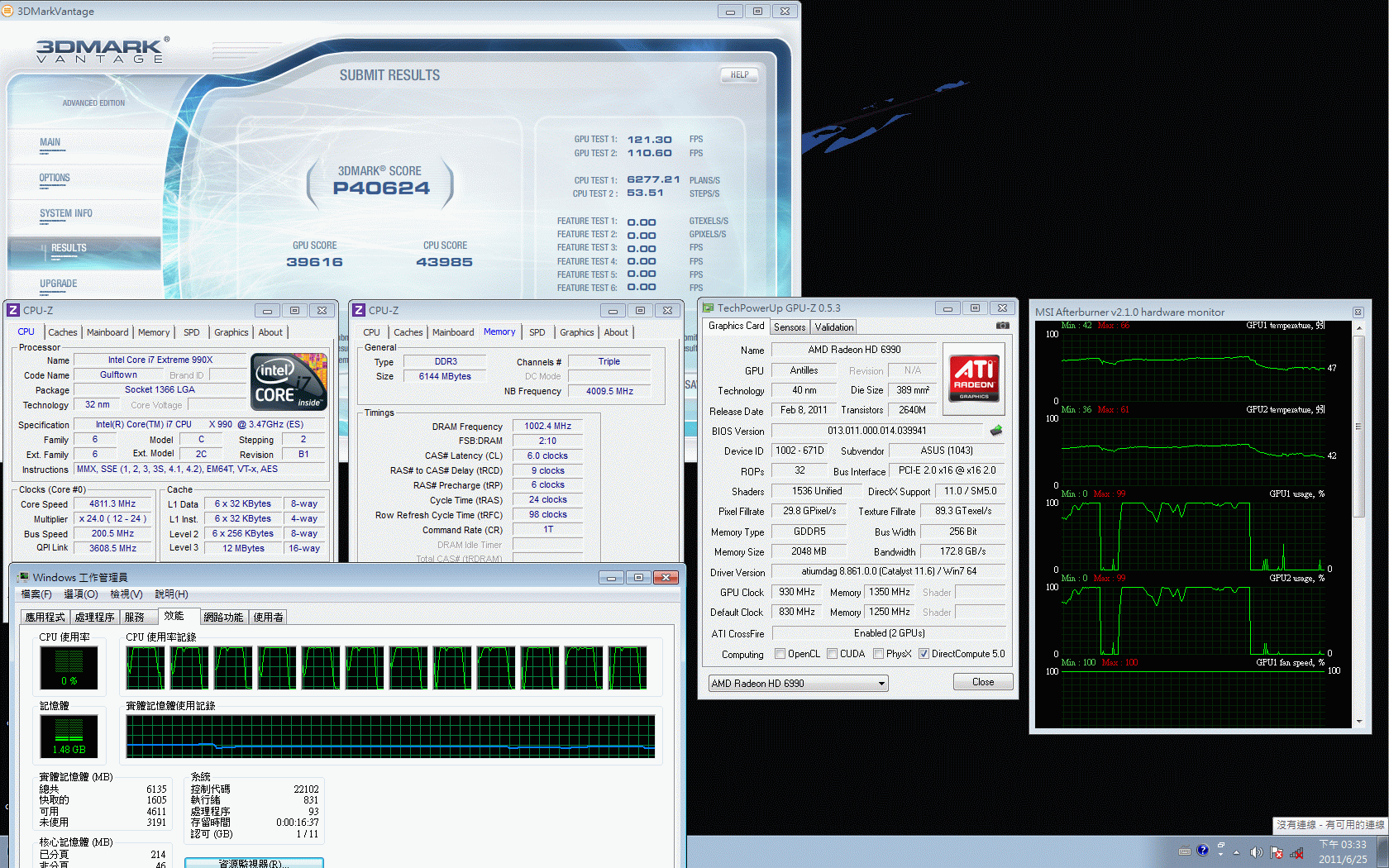Click the HELP button in 3DMark Vantage
This screenshot has width=1389, height=868.
739,74
